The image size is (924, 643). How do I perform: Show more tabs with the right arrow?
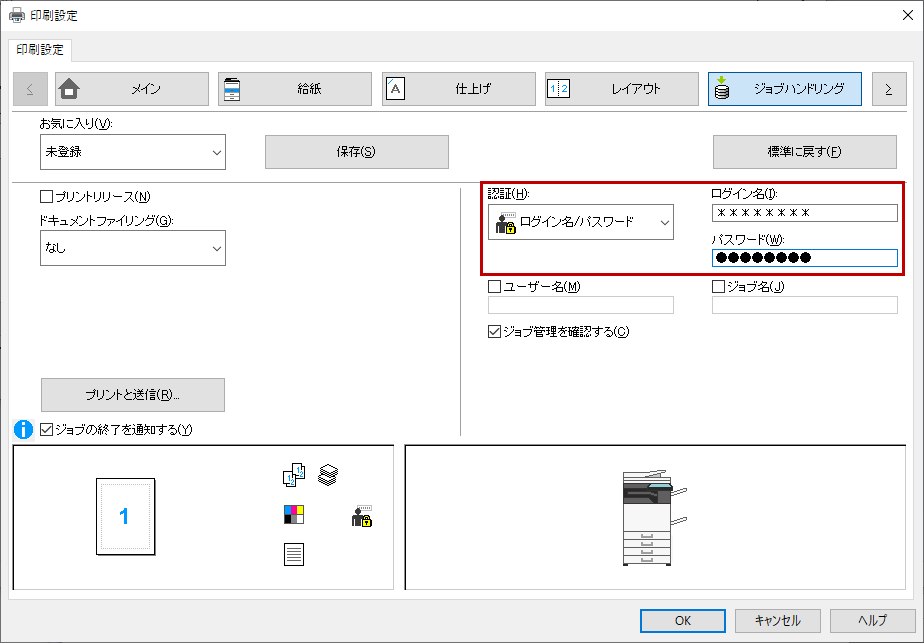coord(889,89)
